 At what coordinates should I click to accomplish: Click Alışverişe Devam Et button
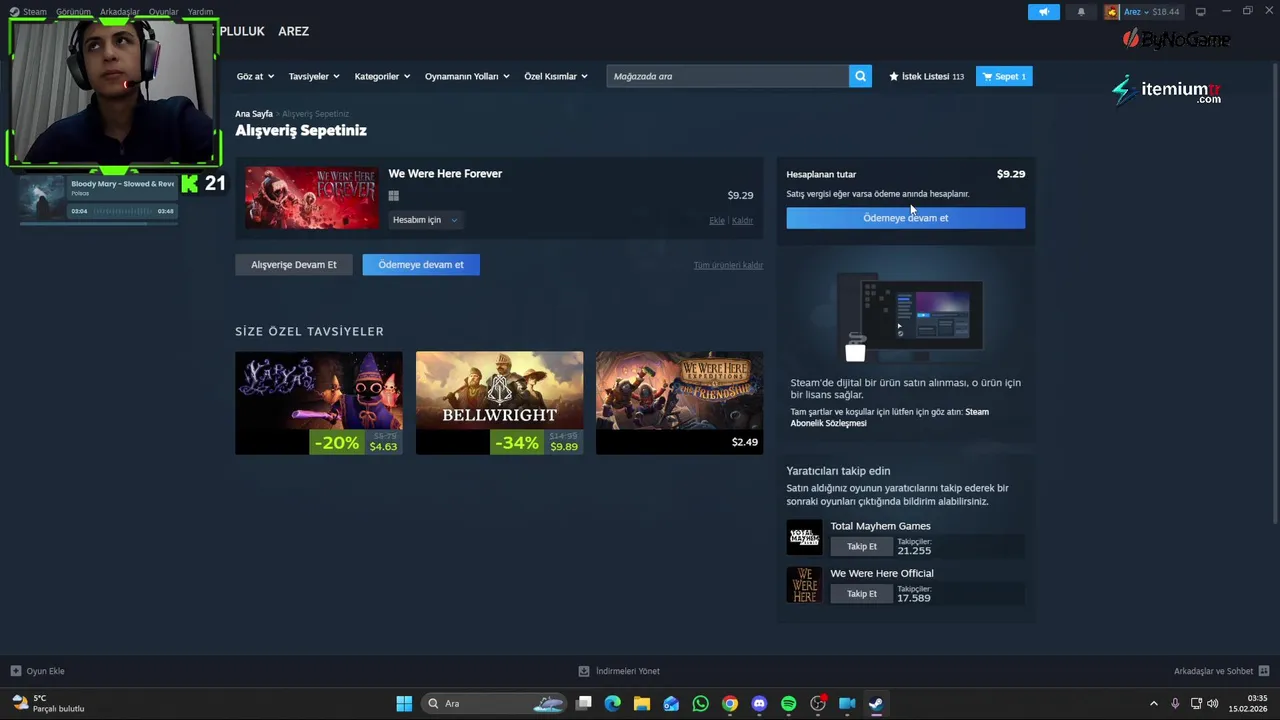click(x=293, y=265)
